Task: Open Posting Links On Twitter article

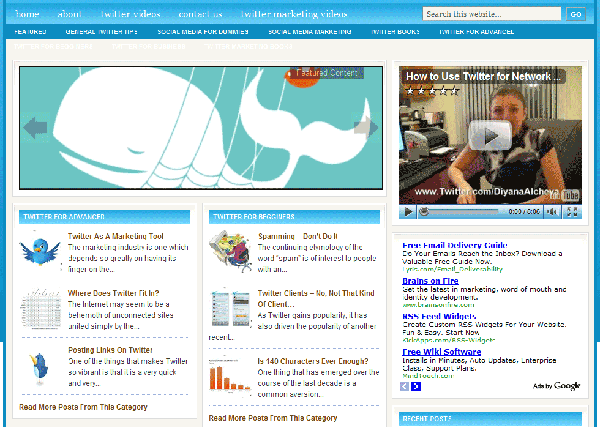Action: 110,350
